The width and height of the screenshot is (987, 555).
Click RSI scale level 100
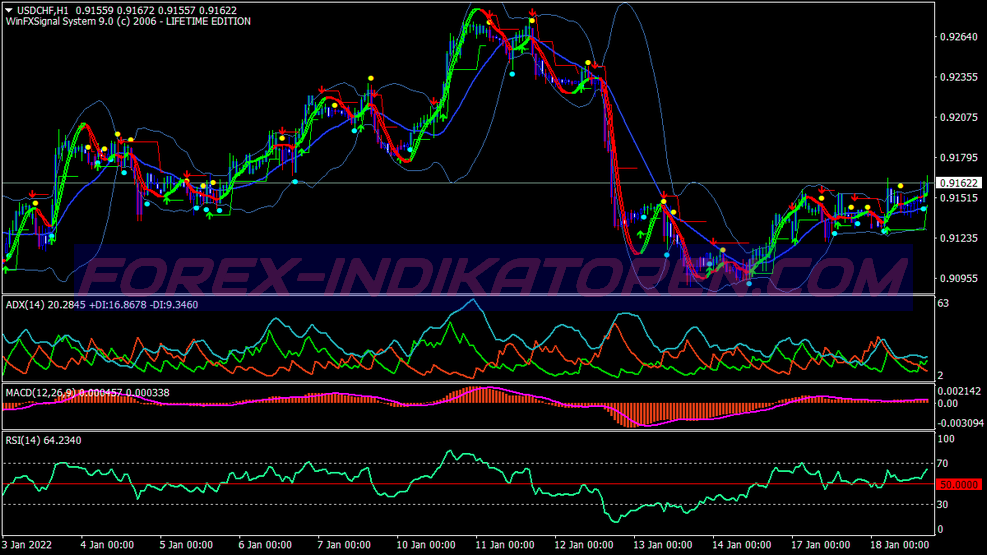click(946, 439)
